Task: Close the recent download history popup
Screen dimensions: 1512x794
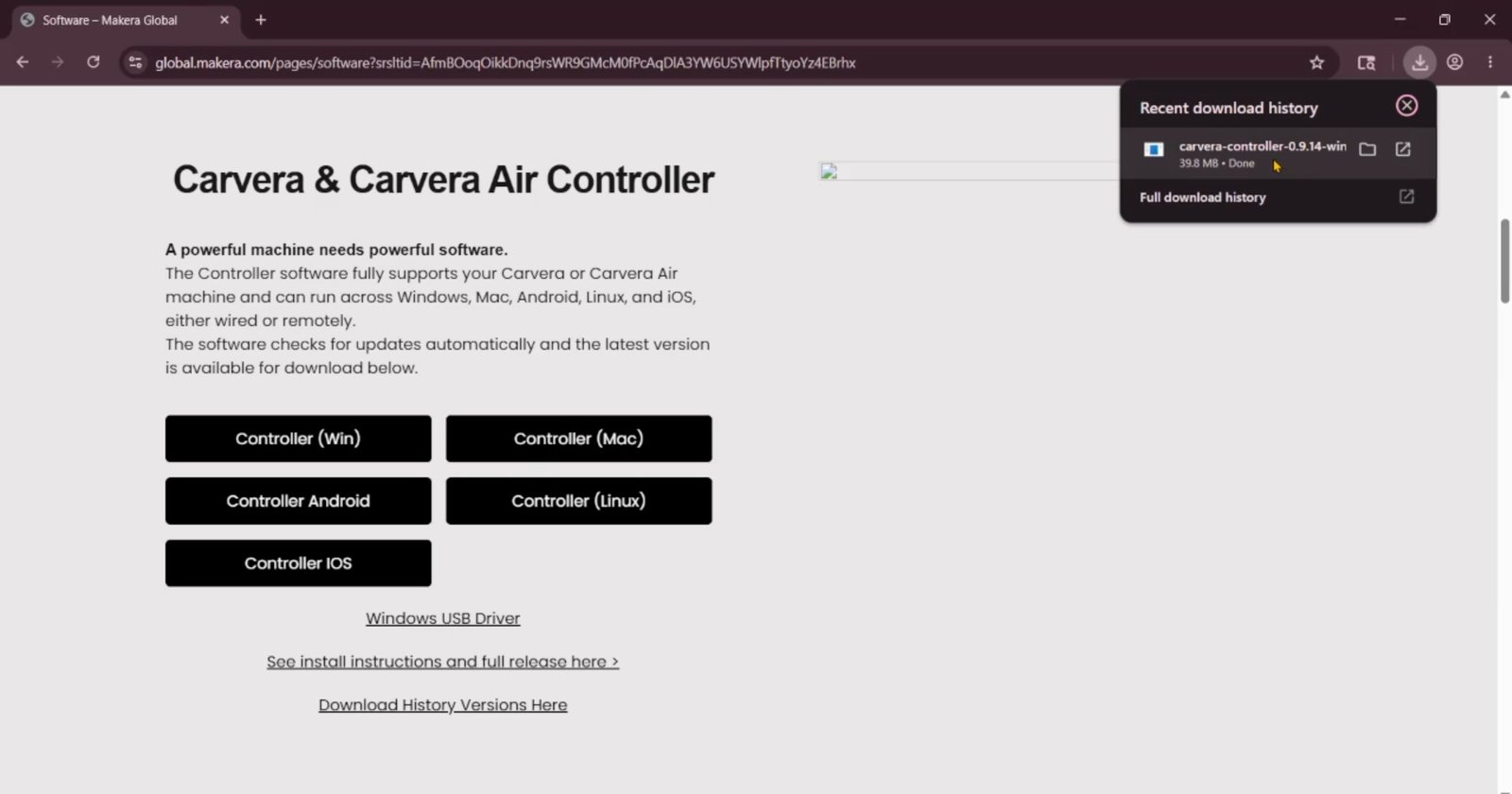Action: 1406,106
